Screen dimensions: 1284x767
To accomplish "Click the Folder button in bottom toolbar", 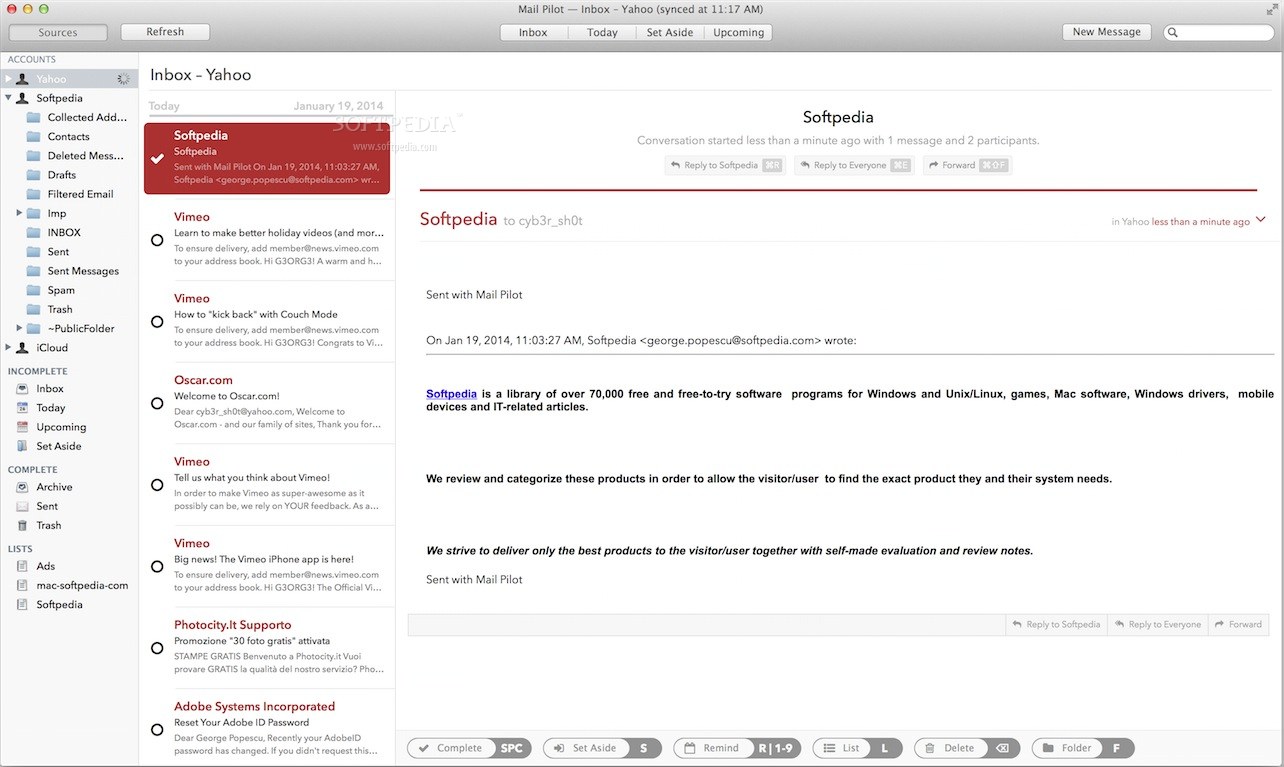I will (1083, 748).
